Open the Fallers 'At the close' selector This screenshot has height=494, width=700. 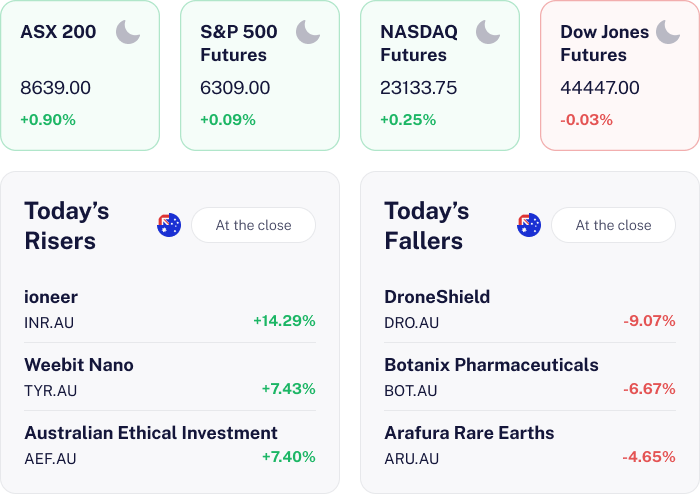click(613, 225)
